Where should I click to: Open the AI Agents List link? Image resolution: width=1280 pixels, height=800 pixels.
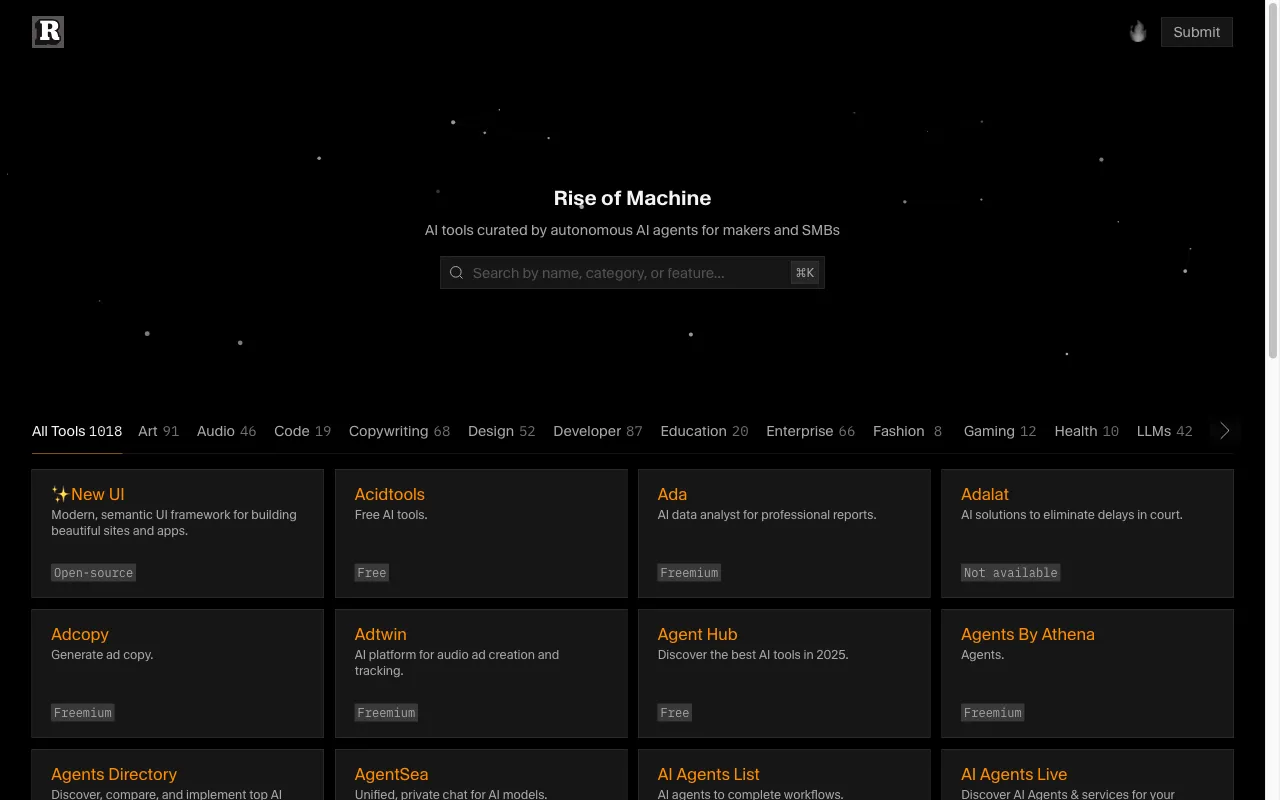click(x=708, y=774)
